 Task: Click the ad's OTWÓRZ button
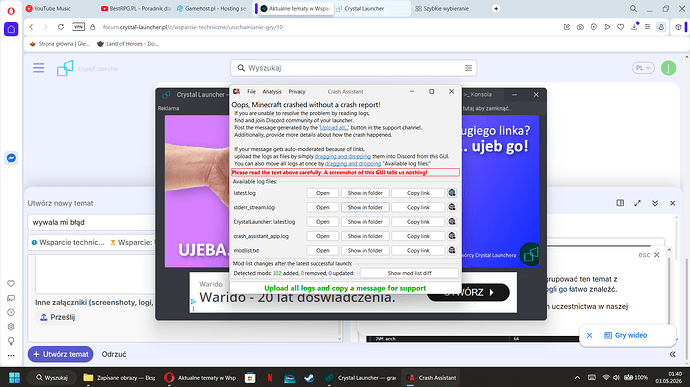[x=468, y=292]
